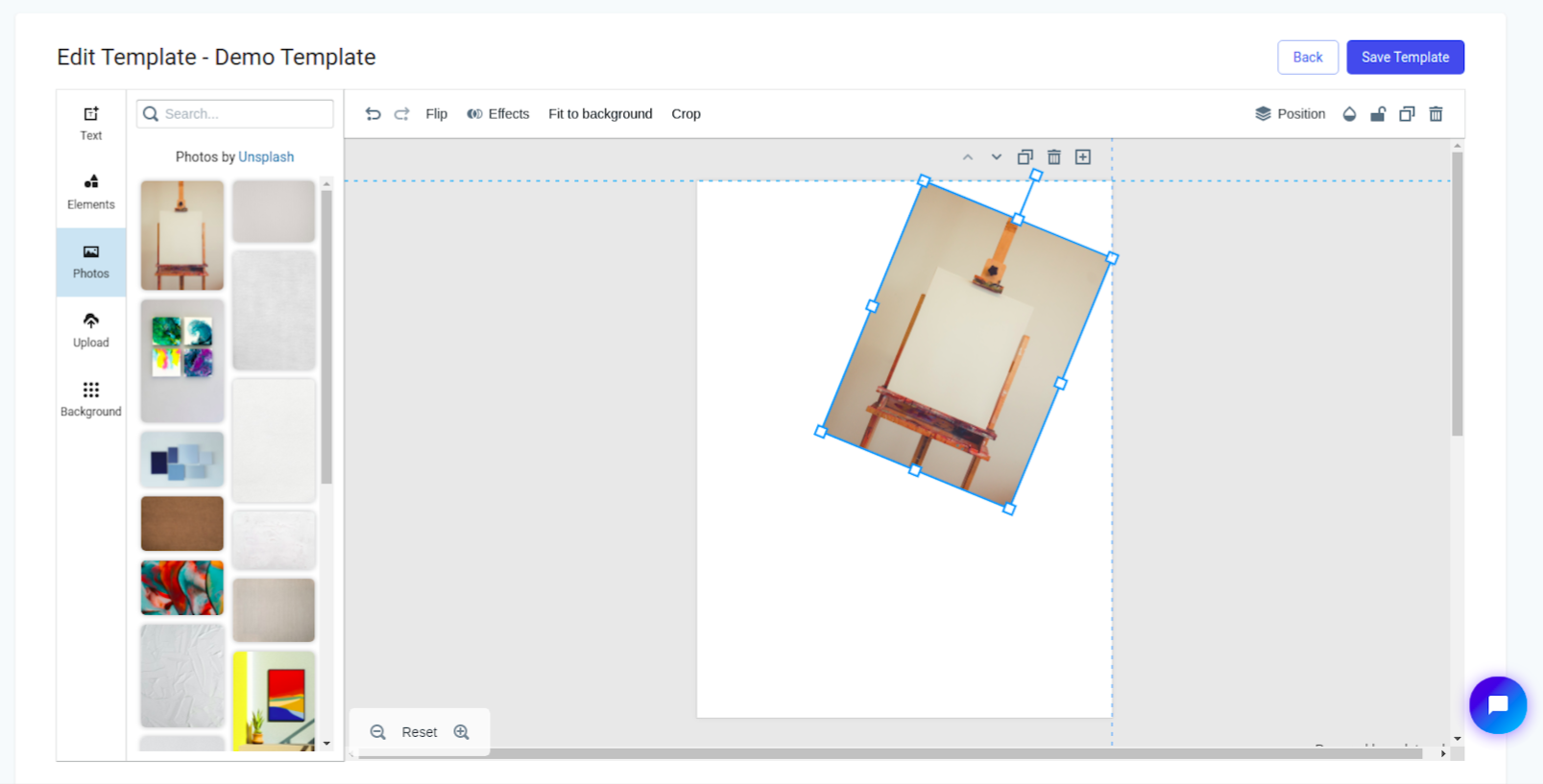Select the yellow wall art thumbnail

[274, 701]
